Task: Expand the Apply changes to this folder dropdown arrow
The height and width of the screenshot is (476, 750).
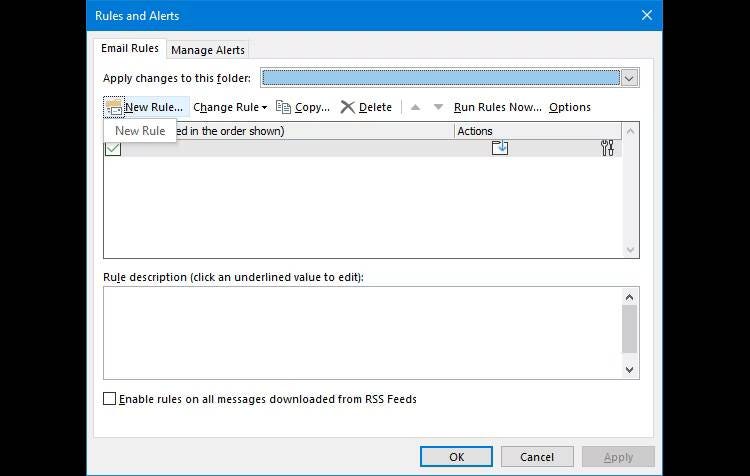Action: point(629,78)
